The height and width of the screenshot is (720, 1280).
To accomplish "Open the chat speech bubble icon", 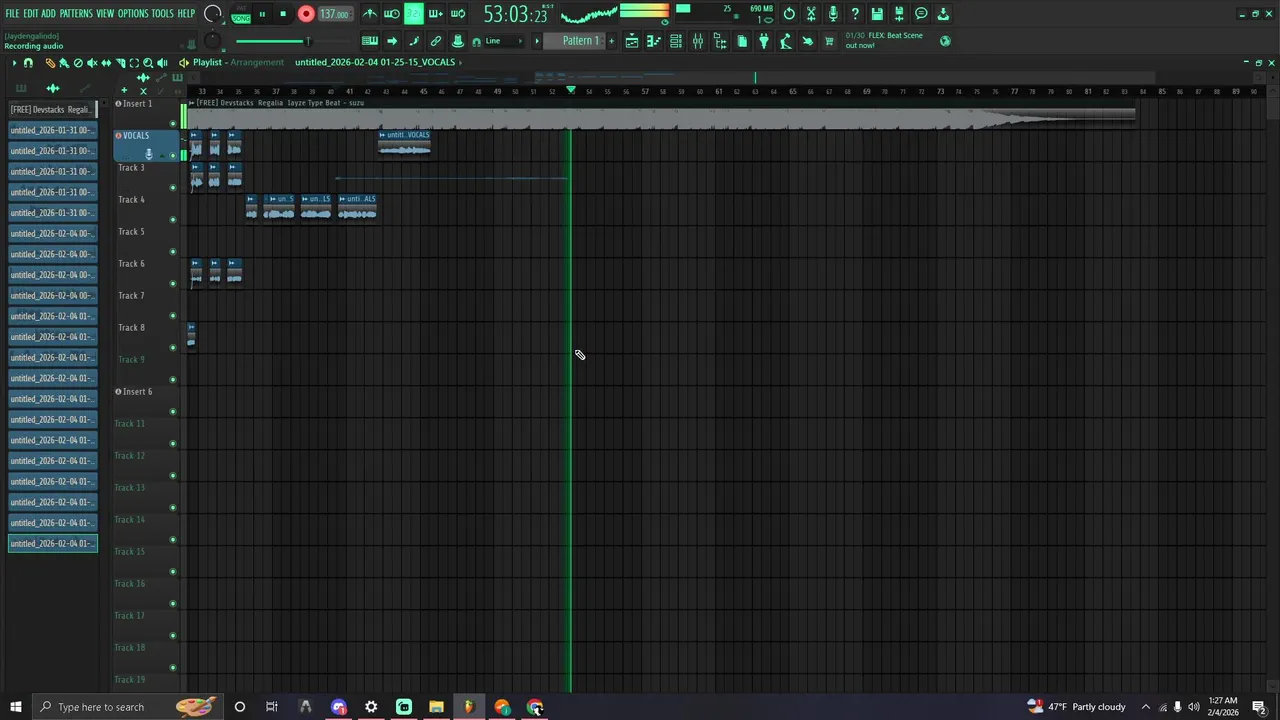I will click(921, 14).
